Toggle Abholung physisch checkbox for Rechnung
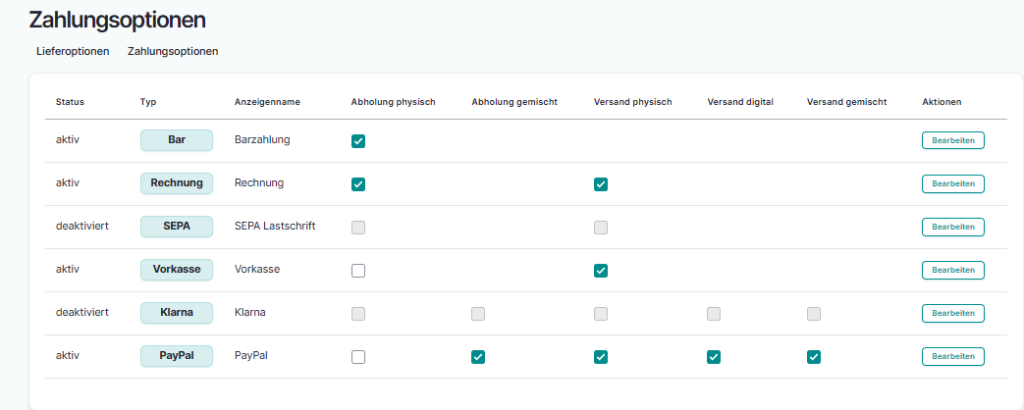Viewport: 1024px width, 410px height. 358,184
